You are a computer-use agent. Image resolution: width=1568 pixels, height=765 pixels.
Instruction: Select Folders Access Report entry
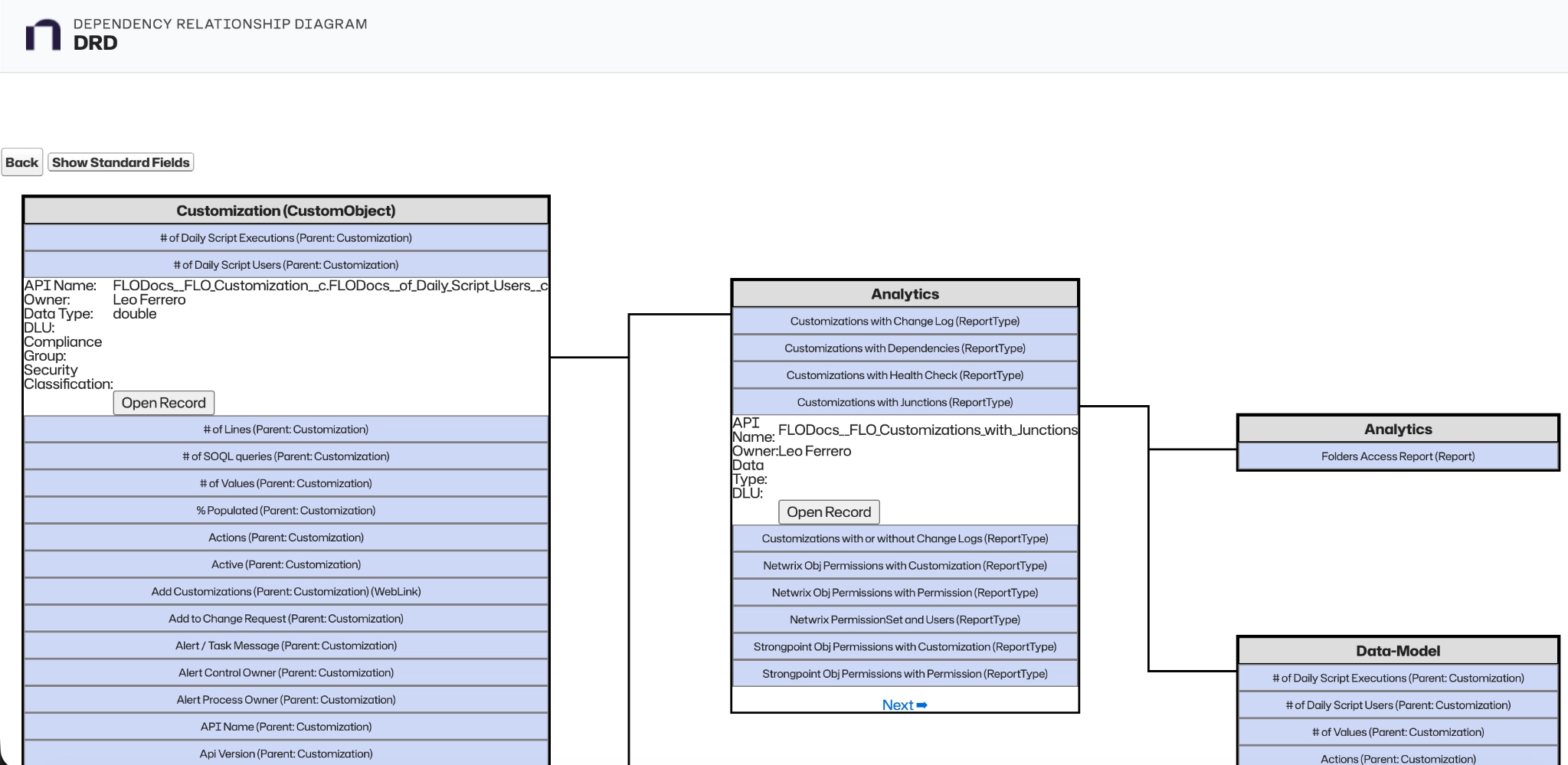point(1396,456)
